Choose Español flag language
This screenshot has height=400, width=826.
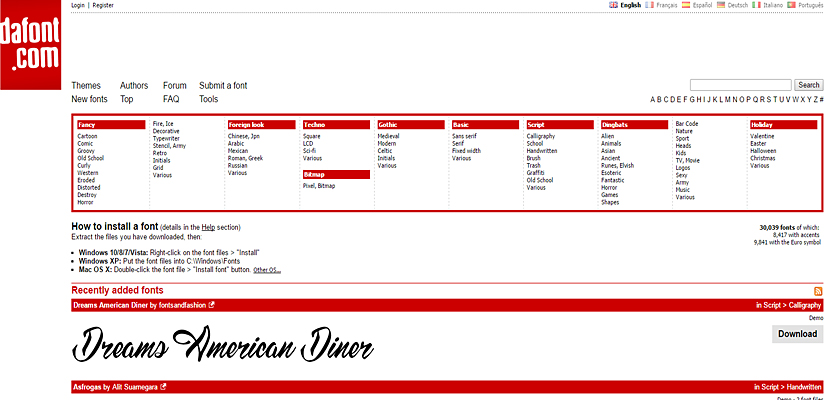tap(686, 5)
